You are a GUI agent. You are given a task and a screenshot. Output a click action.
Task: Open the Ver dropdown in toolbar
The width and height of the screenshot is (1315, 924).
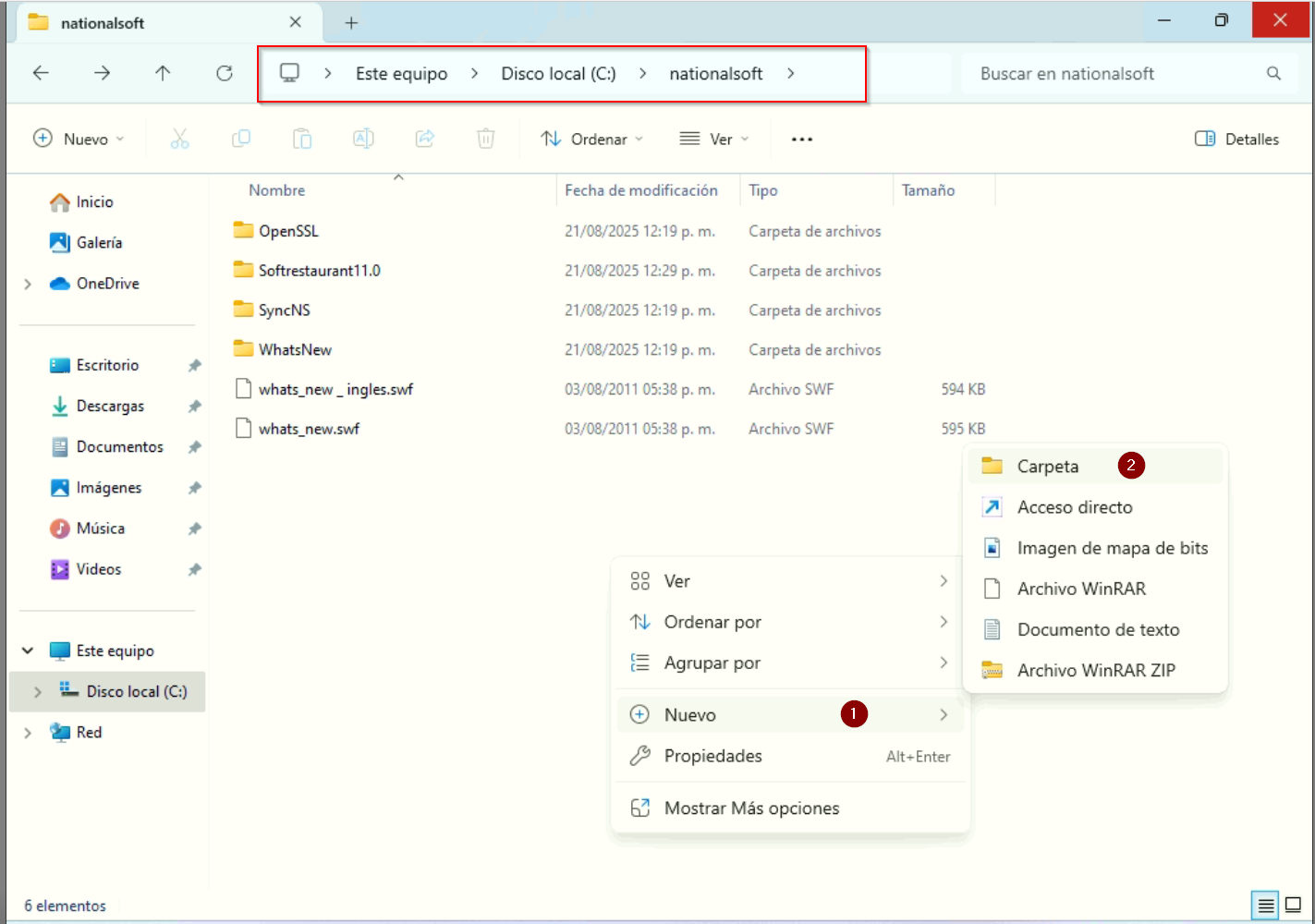[714, 139]
